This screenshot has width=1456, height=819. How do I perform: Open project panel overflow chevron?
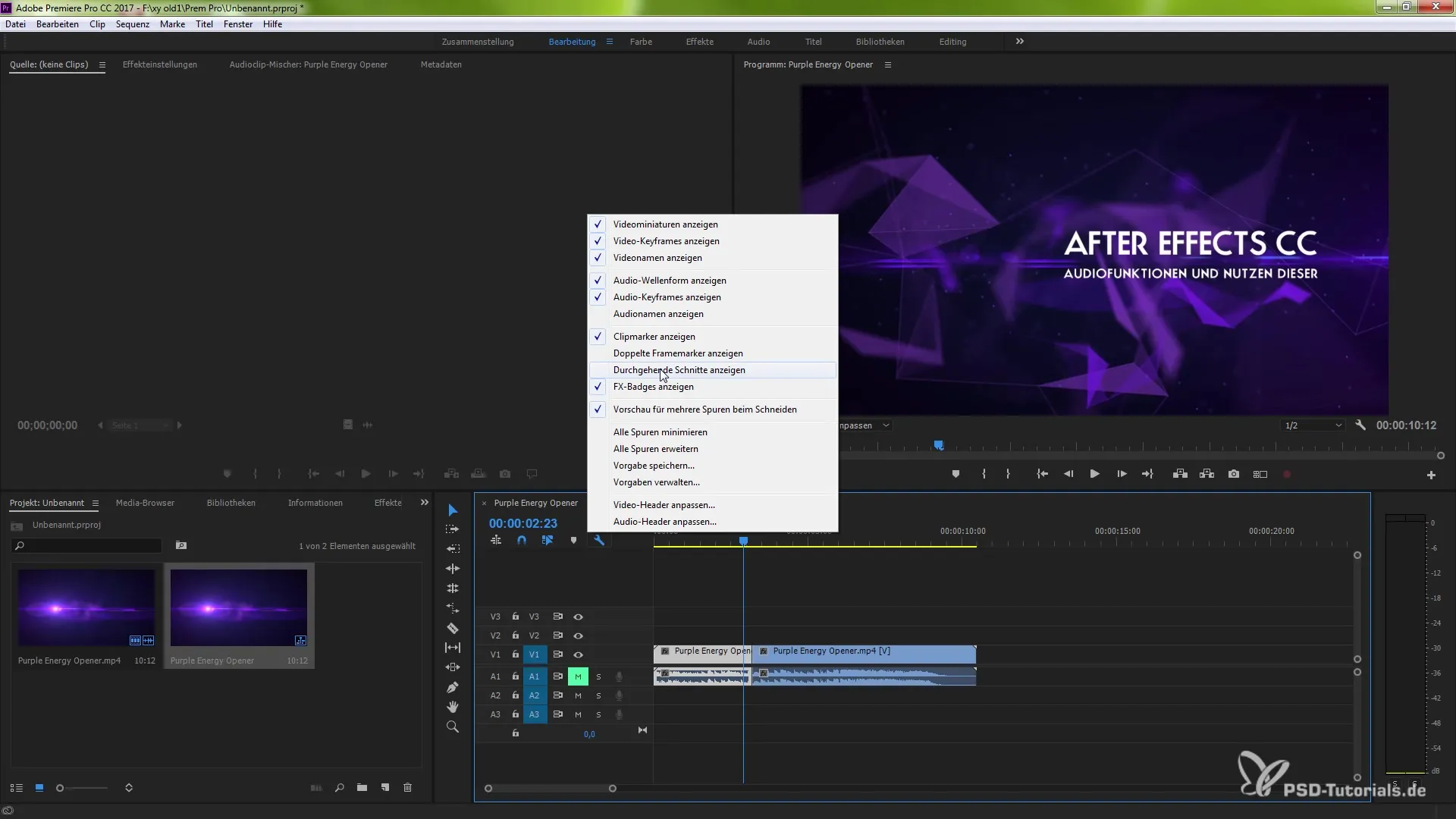[x=425, y=503]
